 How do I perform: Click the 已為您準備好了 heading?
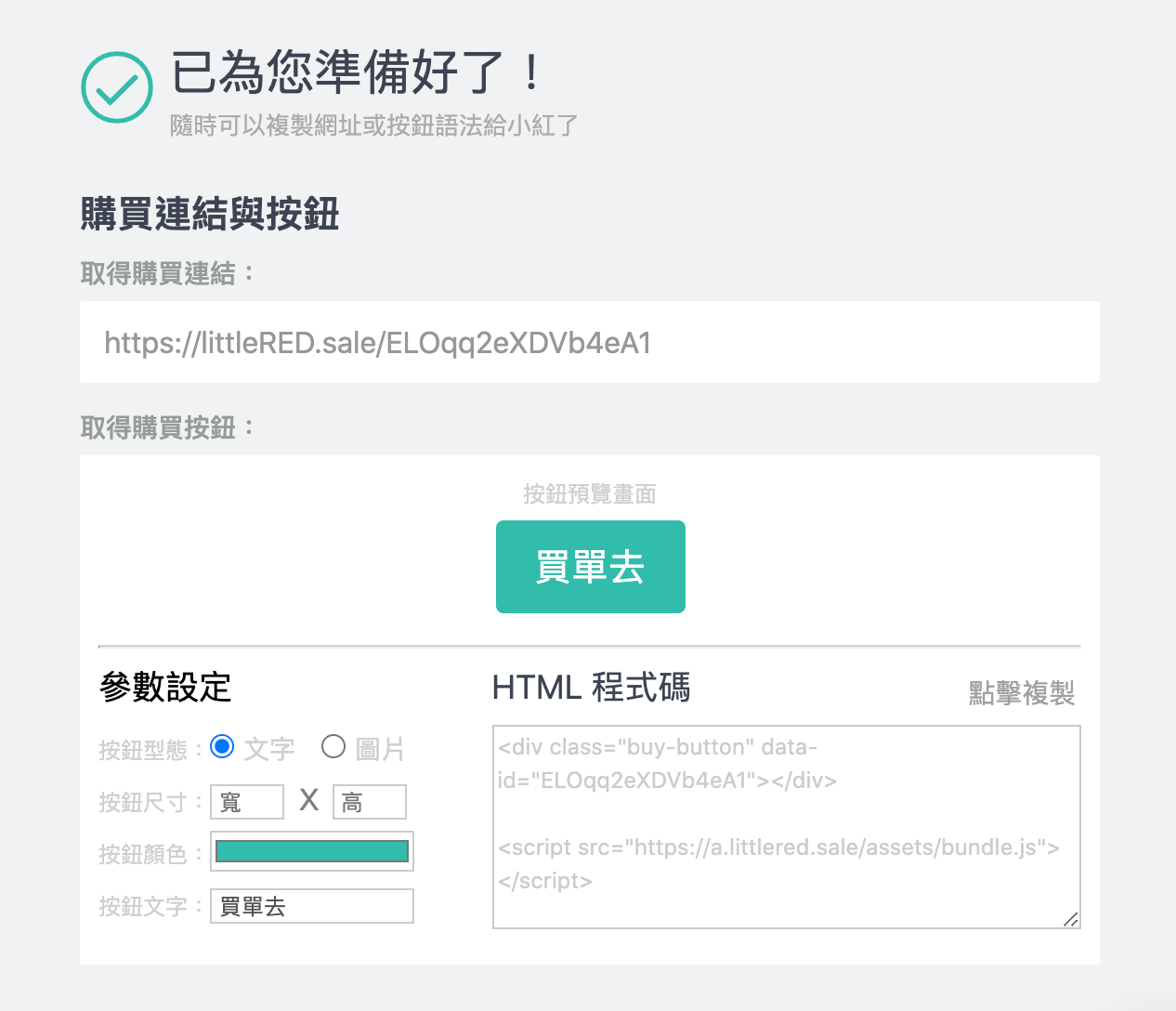(x=357, y=72)
